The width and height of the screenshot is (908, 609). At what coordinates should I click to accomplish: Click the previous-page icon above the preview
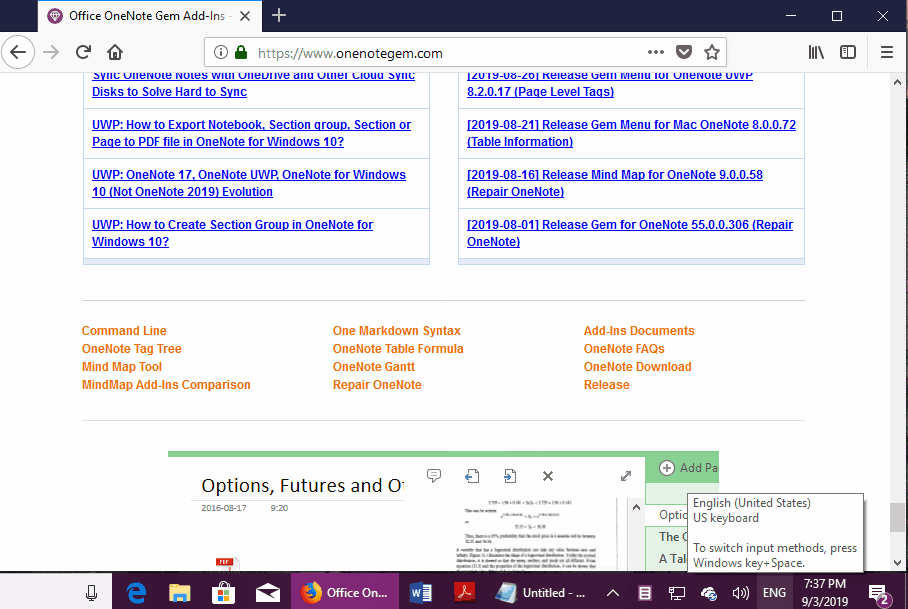tap(472, 476)
